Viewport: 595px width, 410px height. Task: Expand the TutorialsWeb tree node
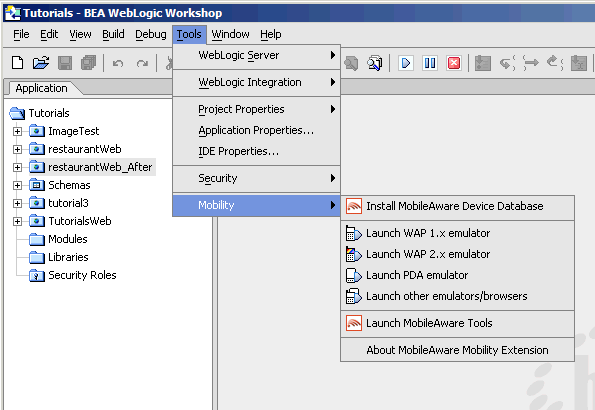click(x=17, y=221)
